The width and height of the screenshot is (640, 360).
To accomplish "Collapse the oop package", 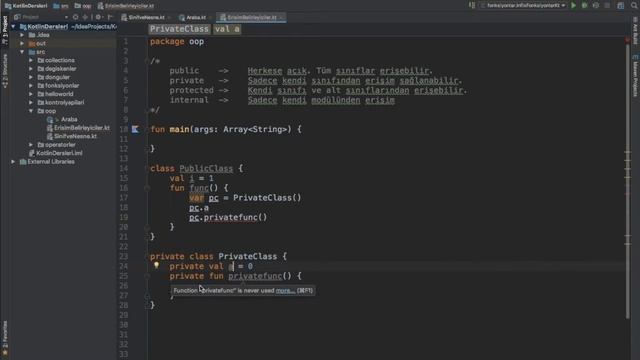I will tap(31, 111).
